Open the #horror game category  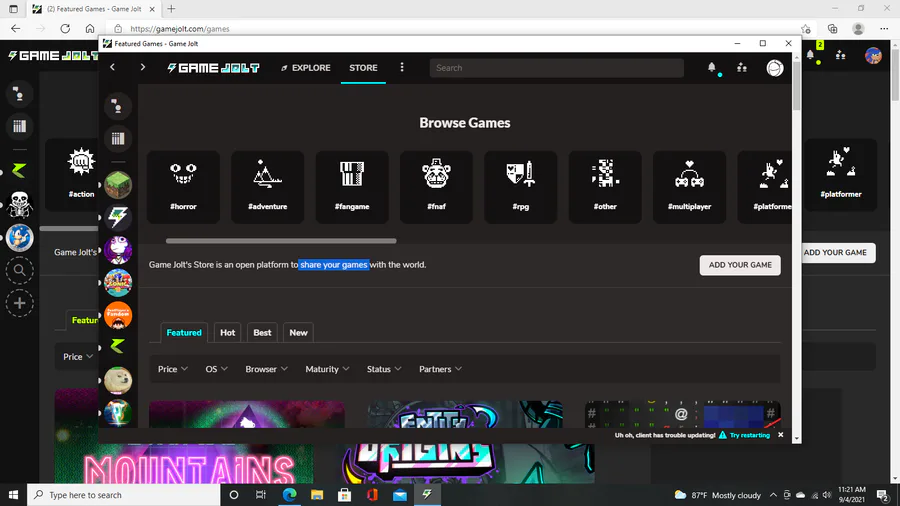(183, 186)
